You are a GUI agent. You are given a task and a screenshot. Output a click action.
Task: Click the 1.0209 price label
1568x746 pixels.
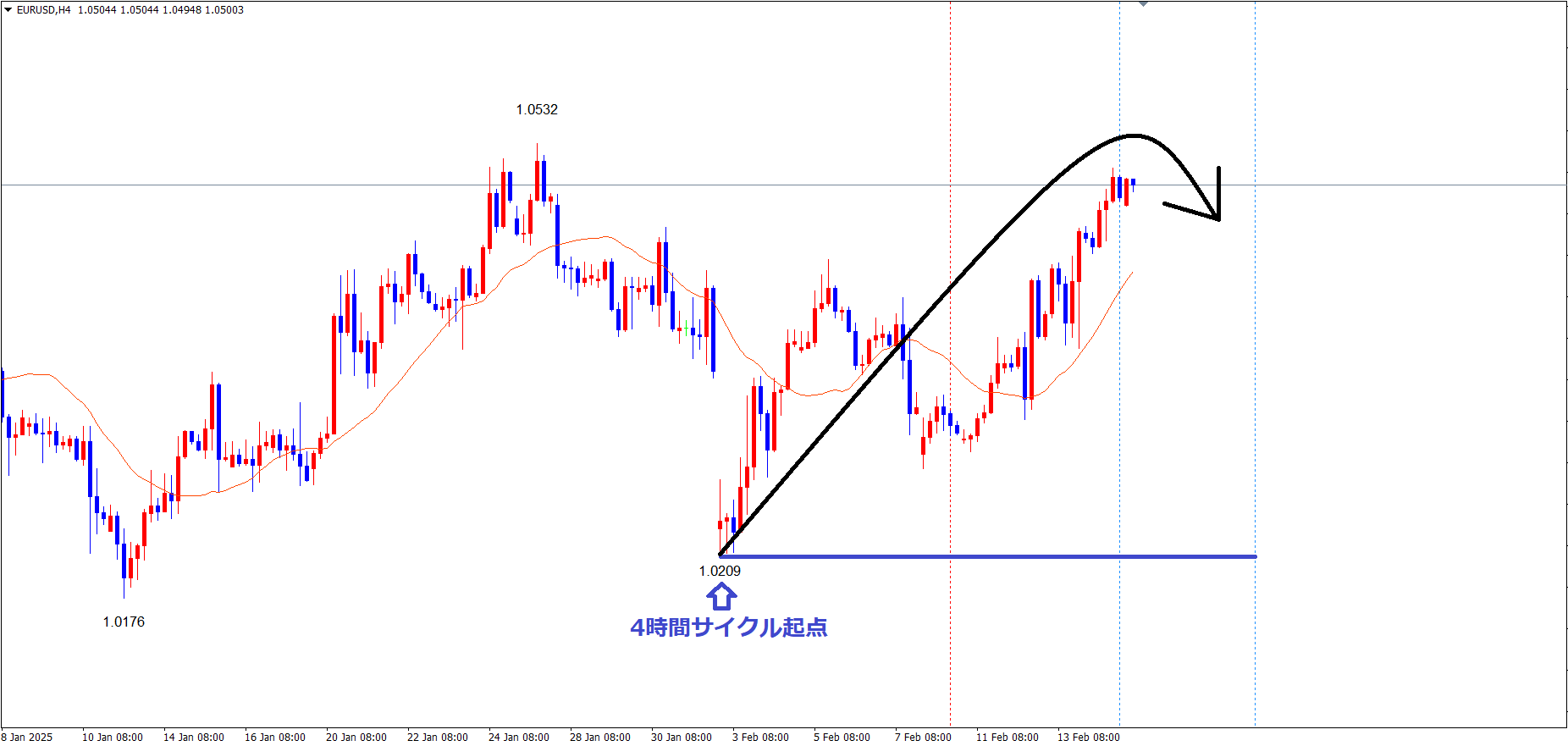pos(720,571)
